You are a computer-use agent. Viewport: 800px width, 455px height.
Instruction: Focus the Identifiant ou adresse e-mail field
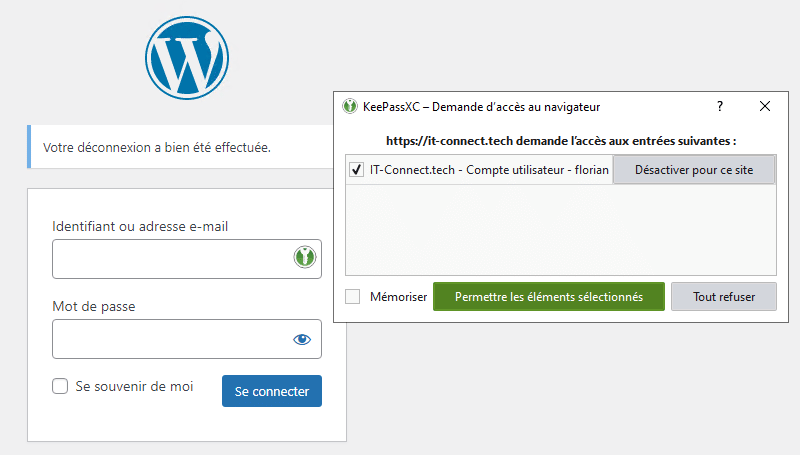point(187,259)
